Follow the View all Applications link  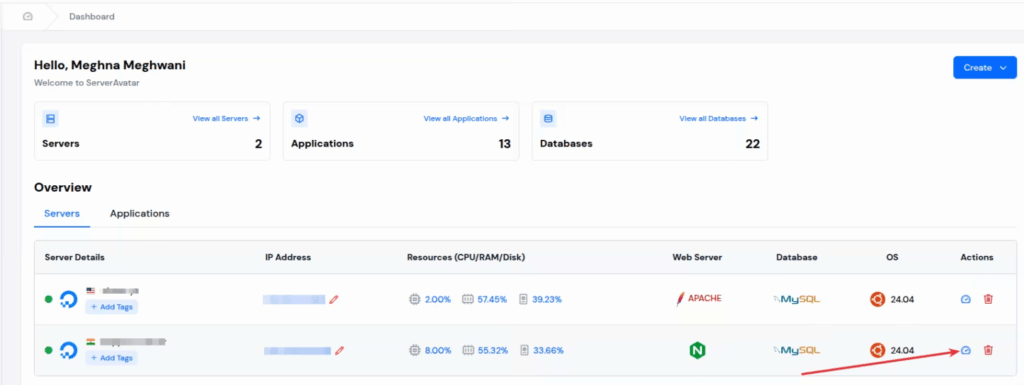click(x=466, y=119)
